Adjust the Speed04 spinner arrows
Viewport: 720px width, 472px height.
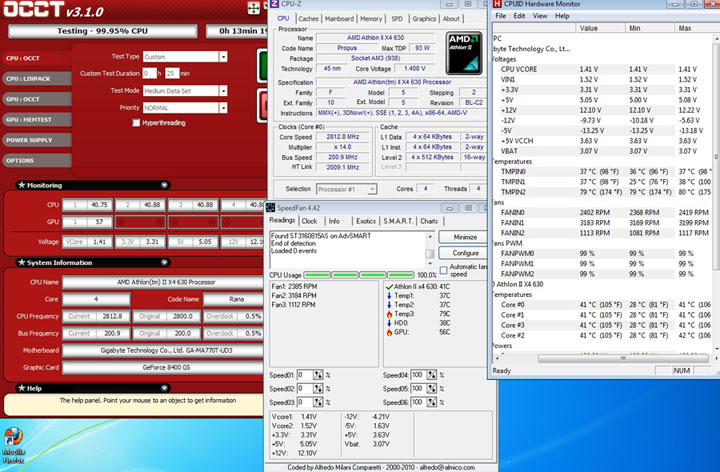coord(432,375)
